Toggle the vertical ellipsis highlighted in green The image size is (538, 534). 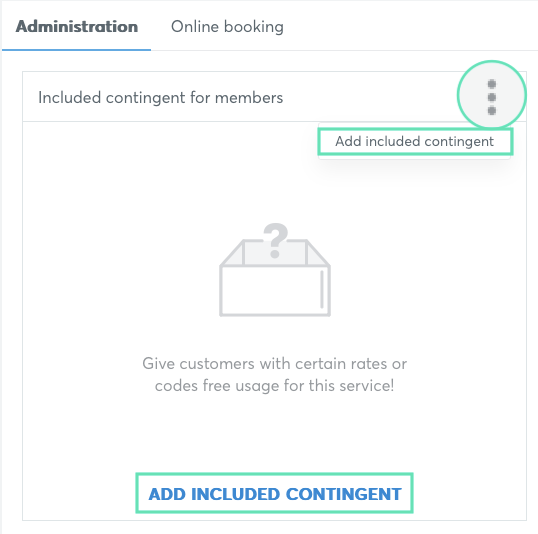491,97
